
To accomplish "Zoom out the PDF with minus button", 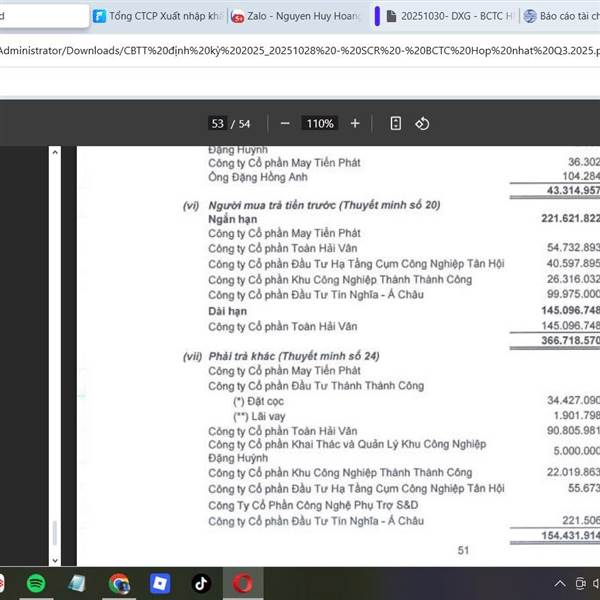I will point(285,124).
